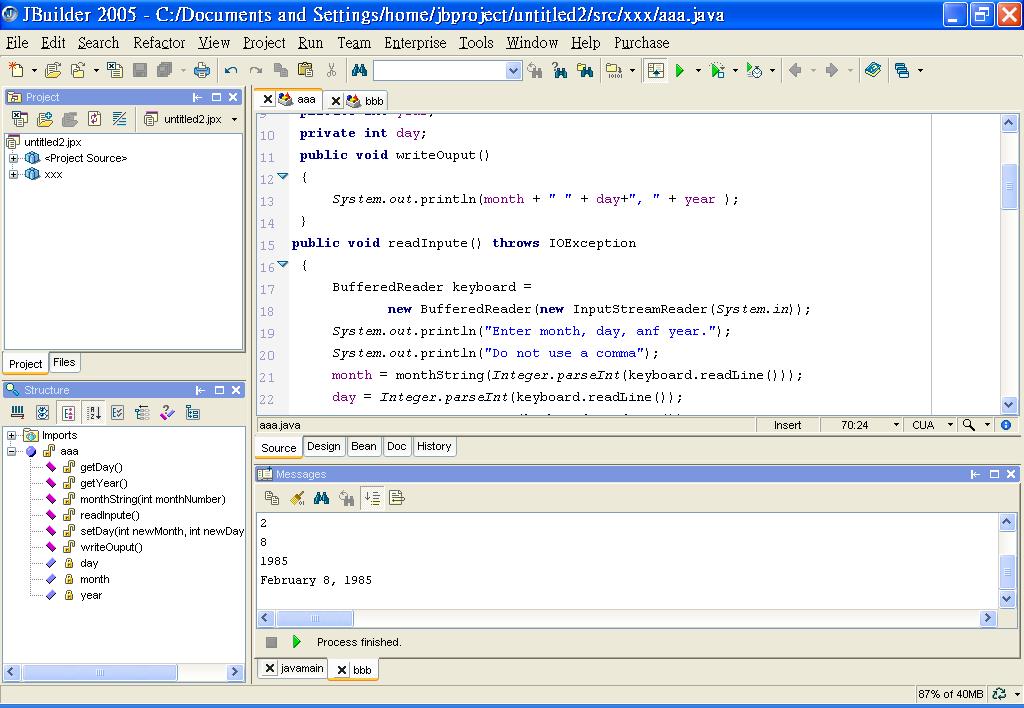Toggle the first Structure toolbar button
1024x708 pixels.
click(x=18, y=413)
